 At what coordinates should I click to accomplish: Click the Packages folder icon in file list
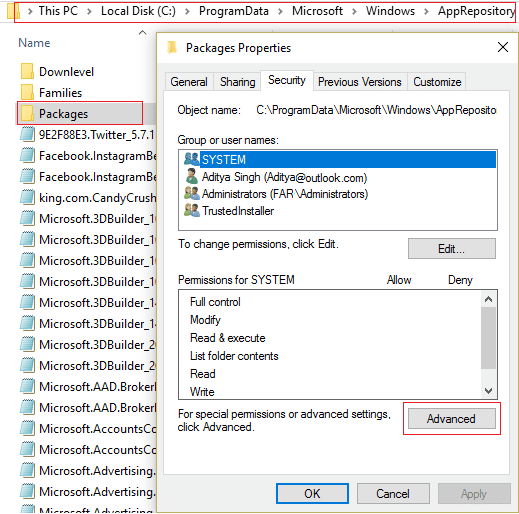27,113
